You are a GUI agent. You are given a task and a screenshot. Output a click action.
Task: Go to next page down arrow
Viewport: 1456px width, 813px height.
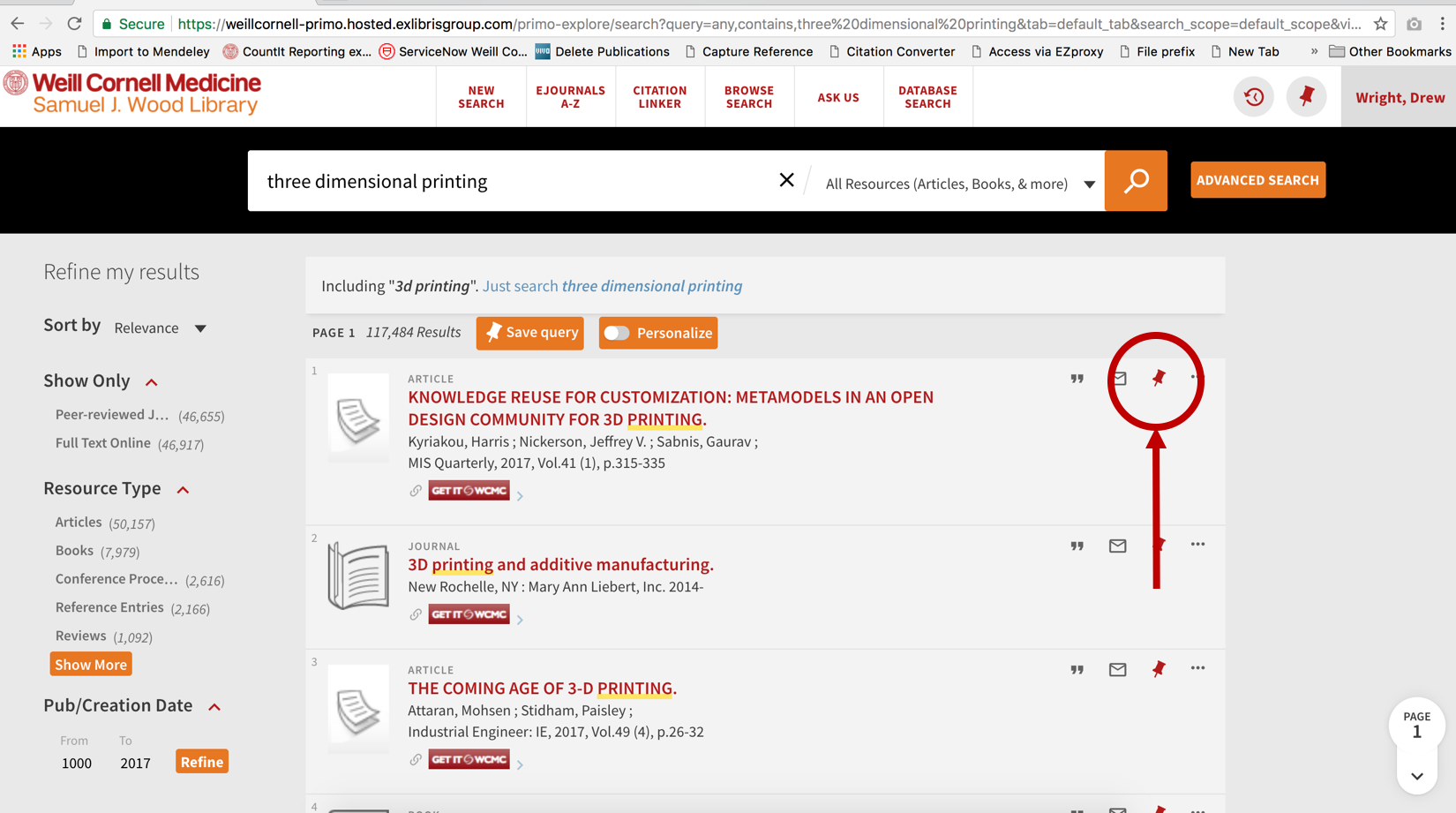(1417, 777)
